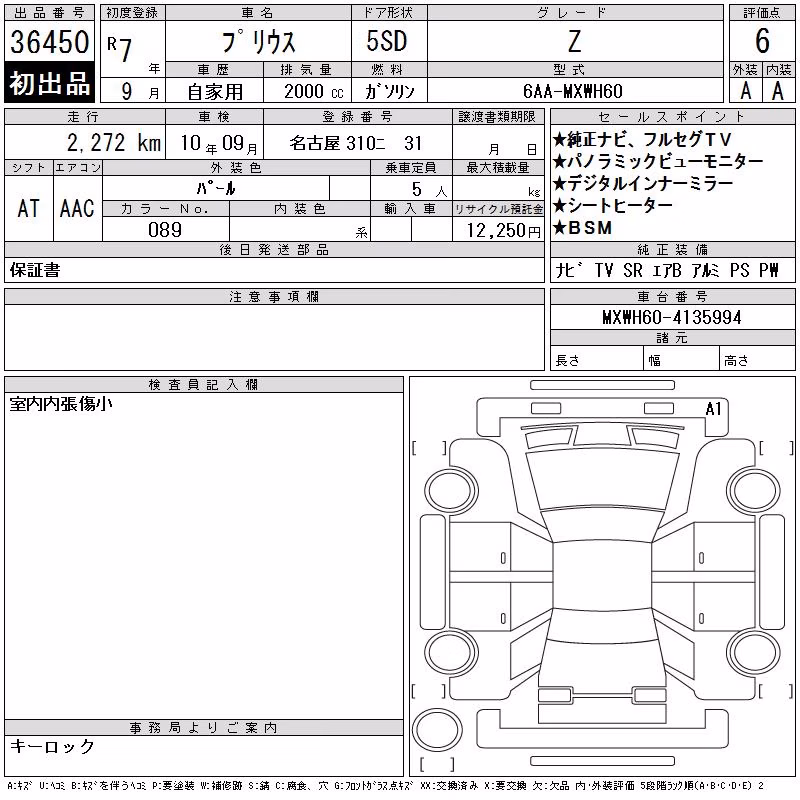Click the キーロック office notice text
This screenshot has width=800, height=800.
click(x=52, y=746)
